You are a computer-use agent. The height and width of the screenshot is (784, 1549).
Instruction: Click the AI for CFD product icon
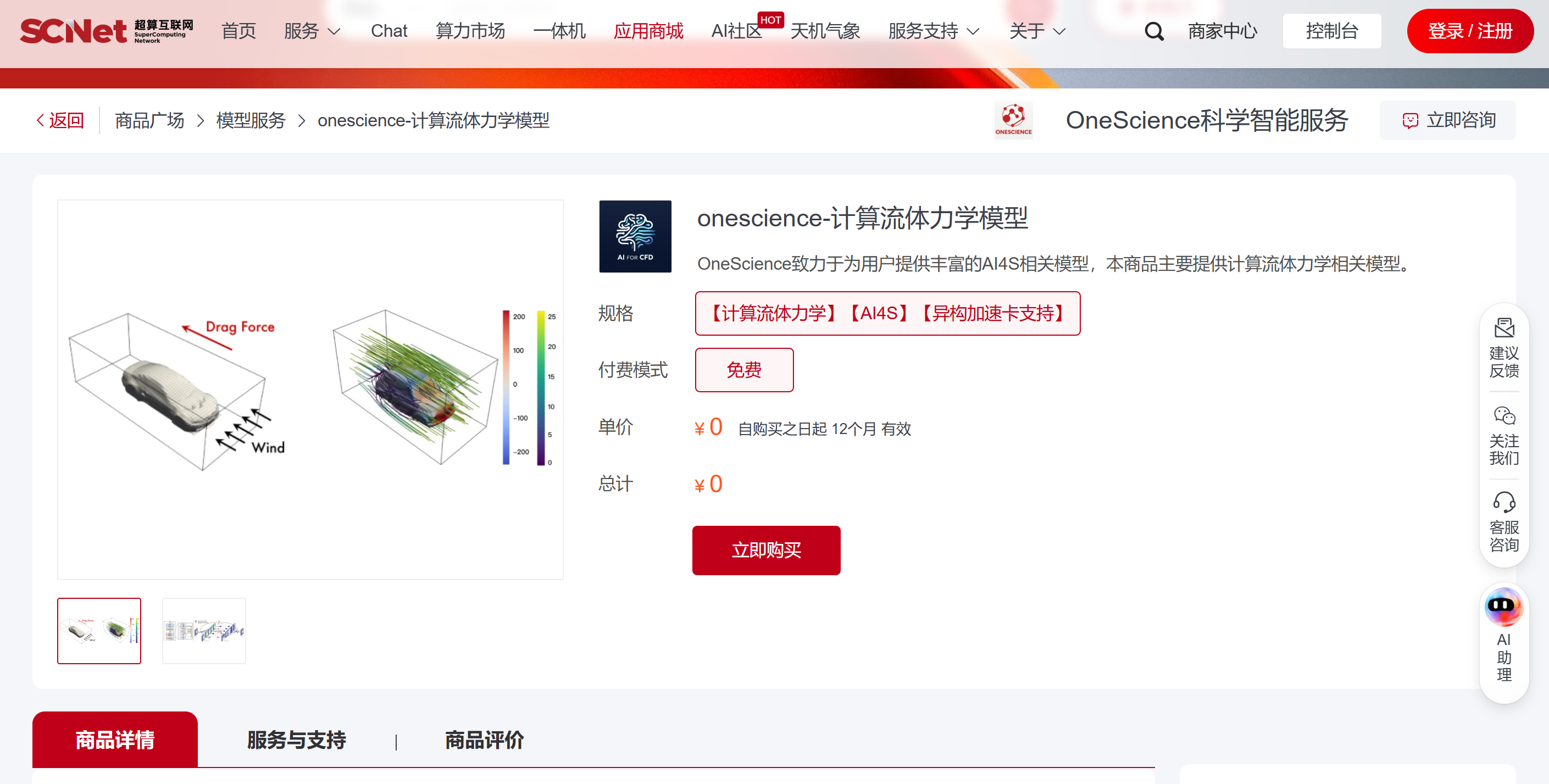coord(635,236)
